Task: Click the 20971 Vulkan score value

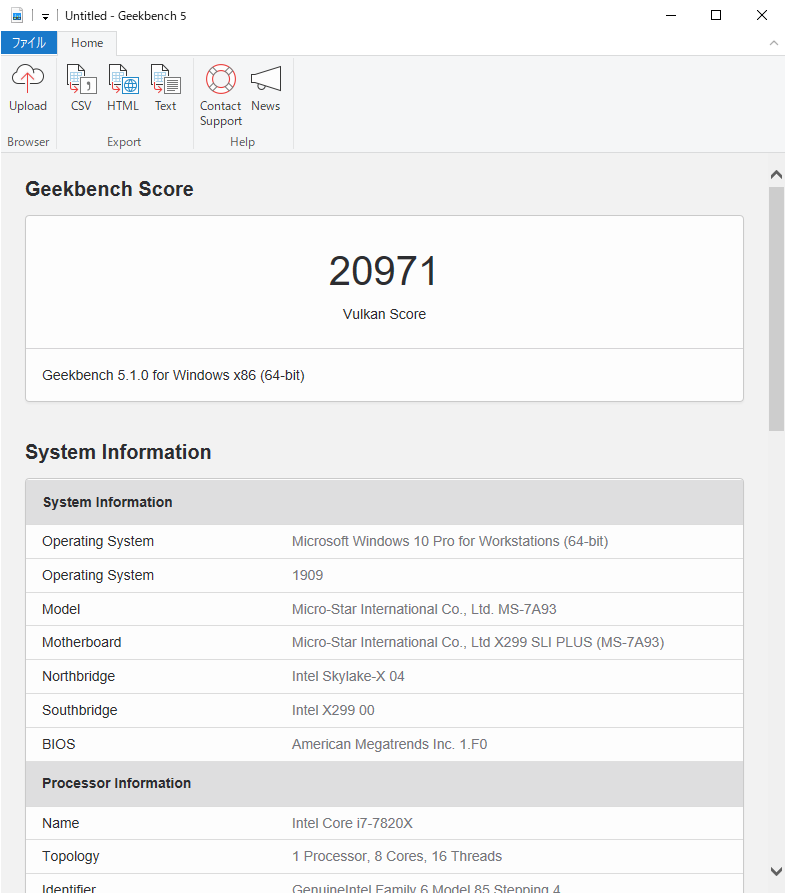Action: 384,271
